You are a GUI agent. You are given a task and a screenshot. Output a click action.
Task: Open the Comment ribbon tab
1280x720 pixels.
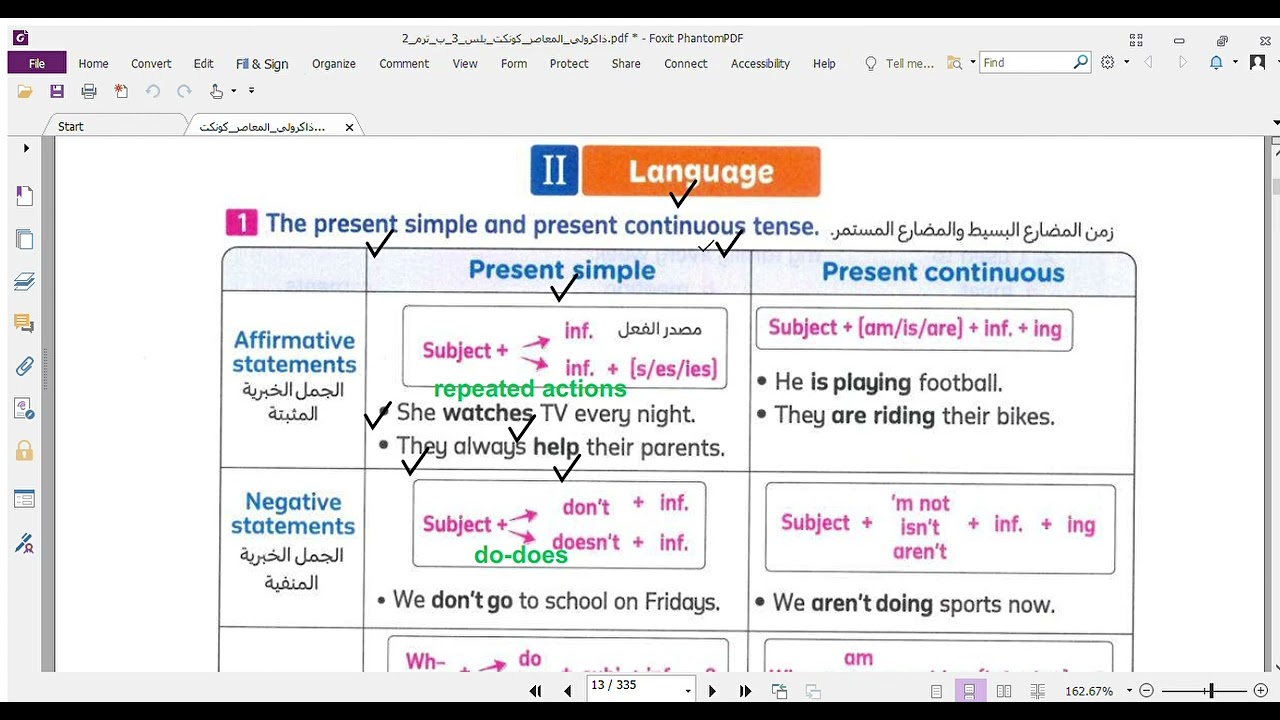point(404,63)
